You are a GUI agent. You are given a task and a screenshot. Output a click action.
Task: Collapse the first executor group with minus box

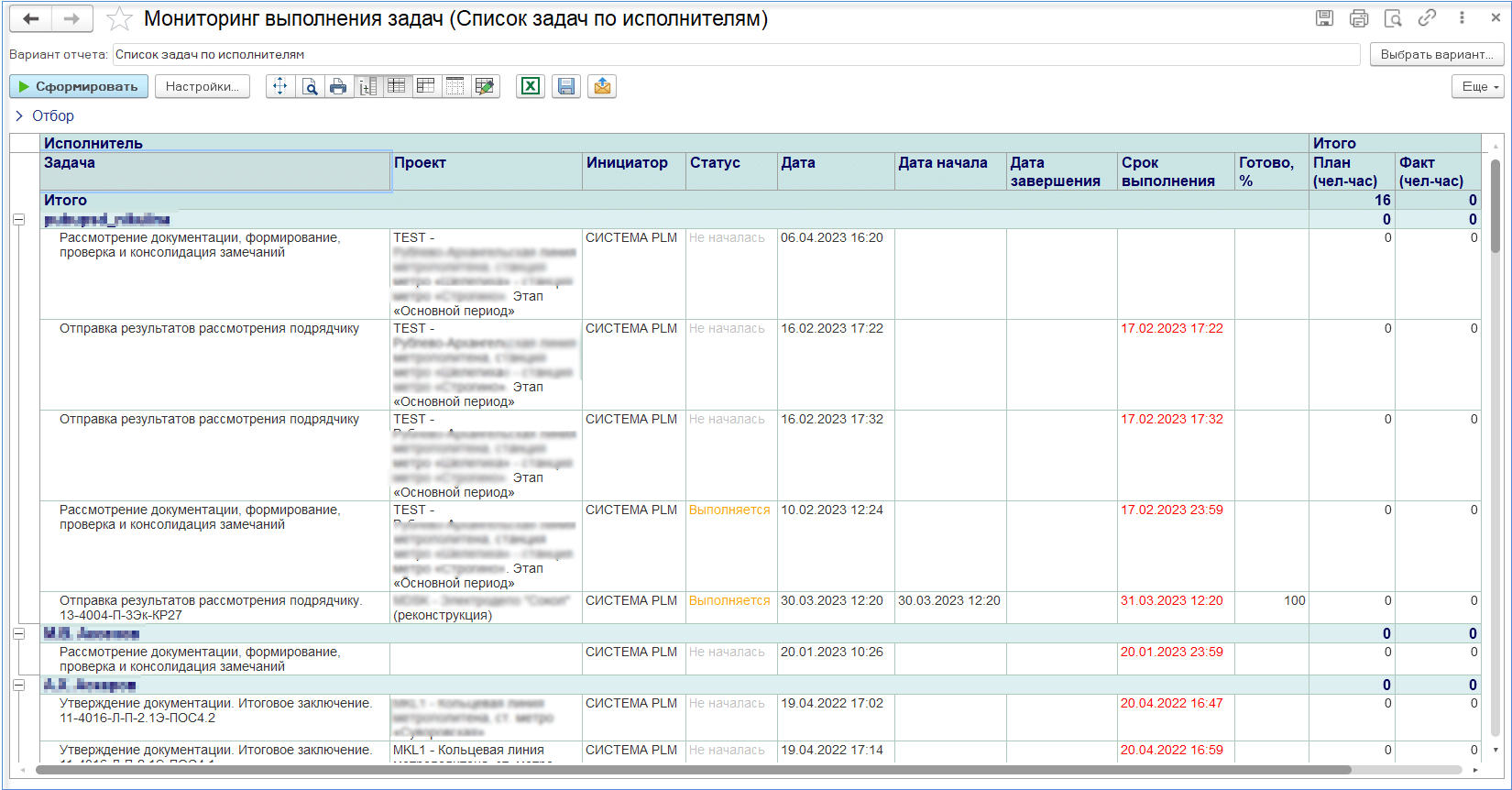point(18,219)
